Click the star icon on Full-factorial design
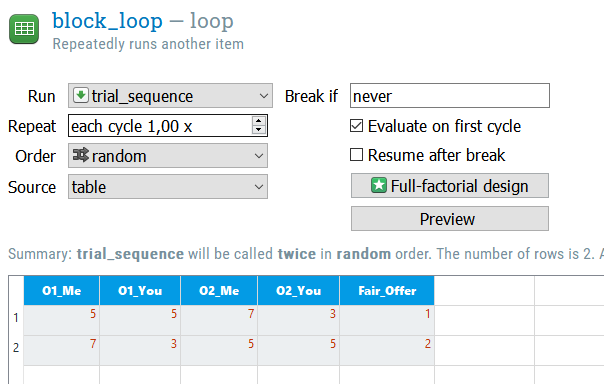Screen dimensions: 604x384 (379, 185)
